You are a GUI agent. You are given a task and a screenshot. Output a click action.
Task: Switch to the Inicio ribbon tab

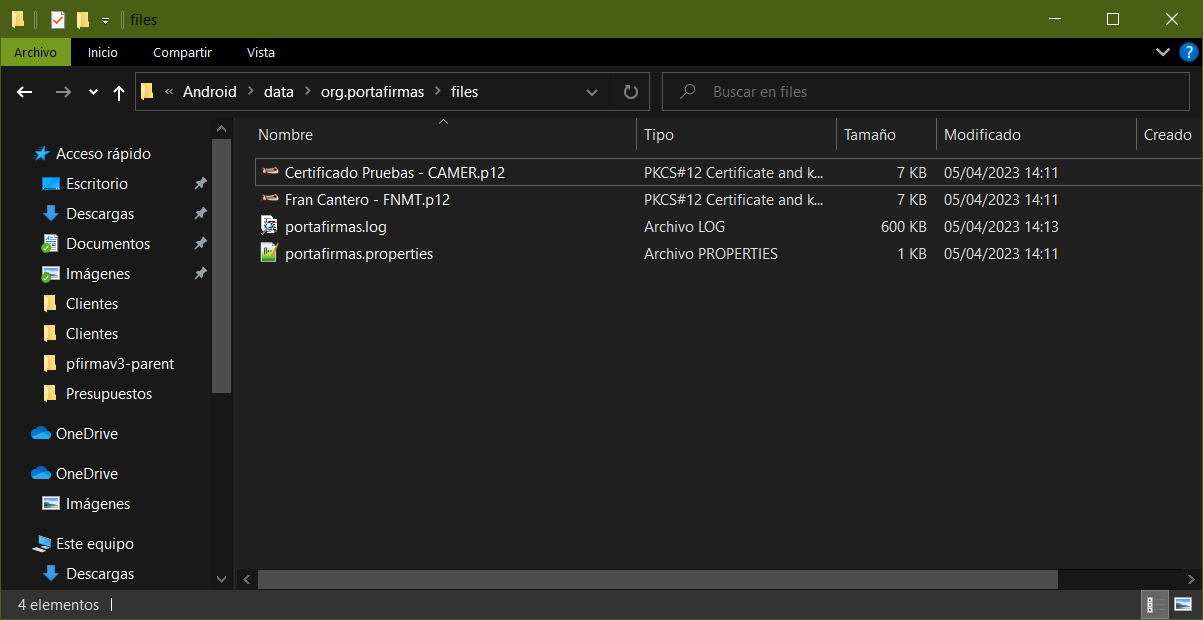pos(102,52)
